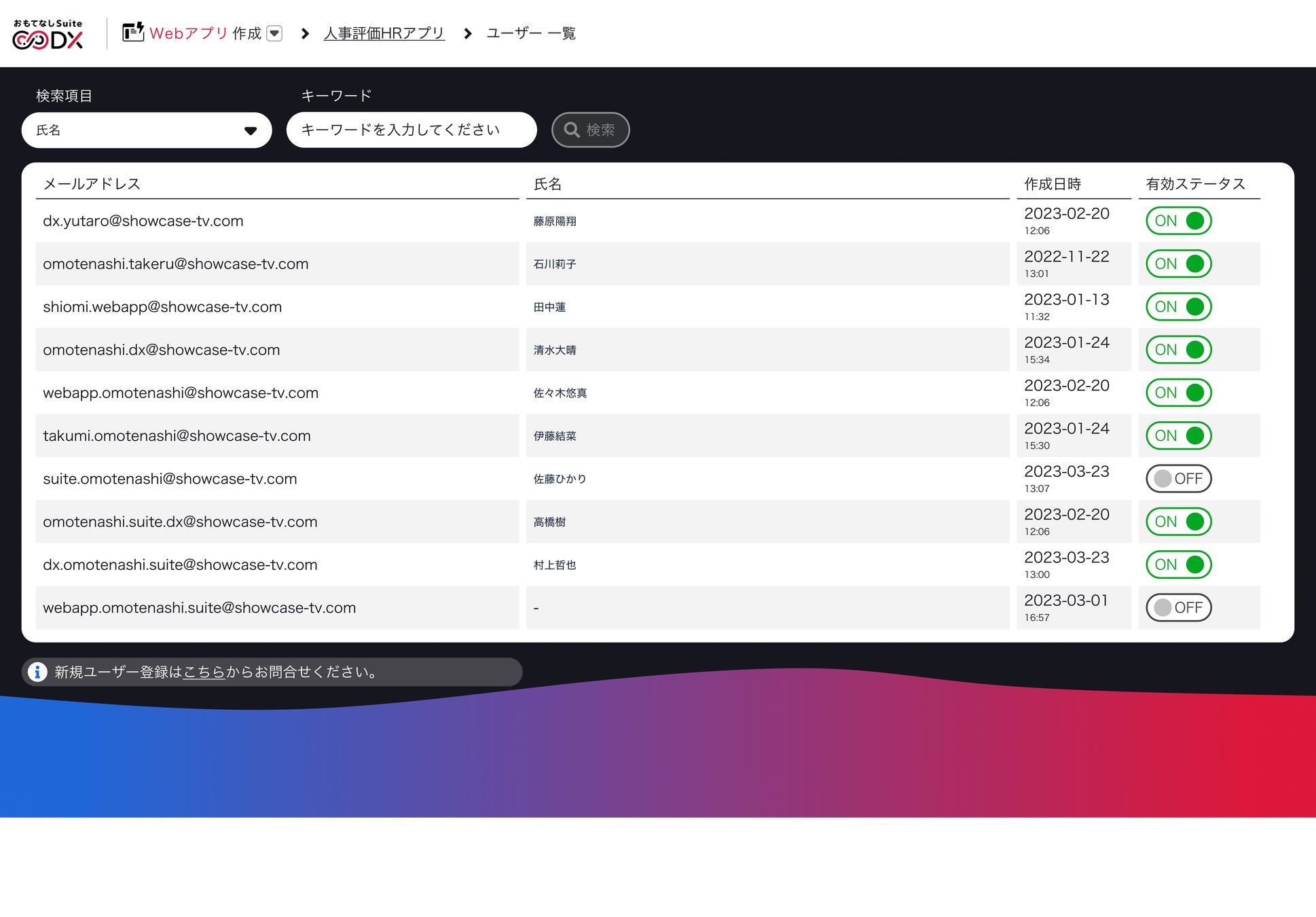Viewport: 1316px width, 917px height.
Task: Expand the 検索項目 氏名 select box
Action: point(146,130)
